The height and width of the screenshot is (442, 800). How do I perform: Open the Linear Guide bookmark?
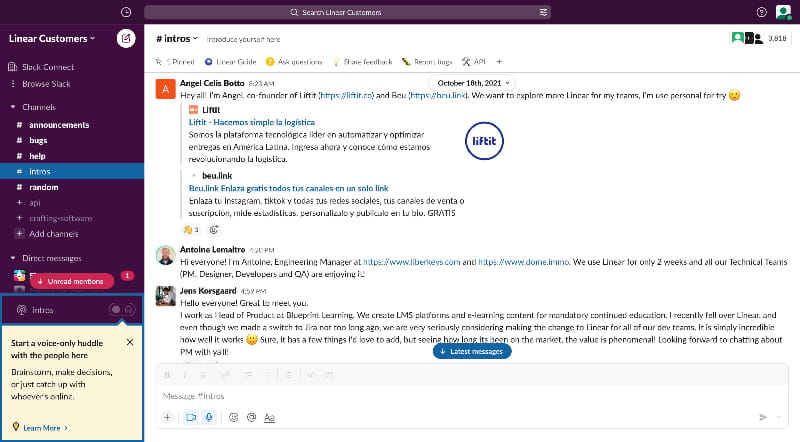tap(231, 62)
